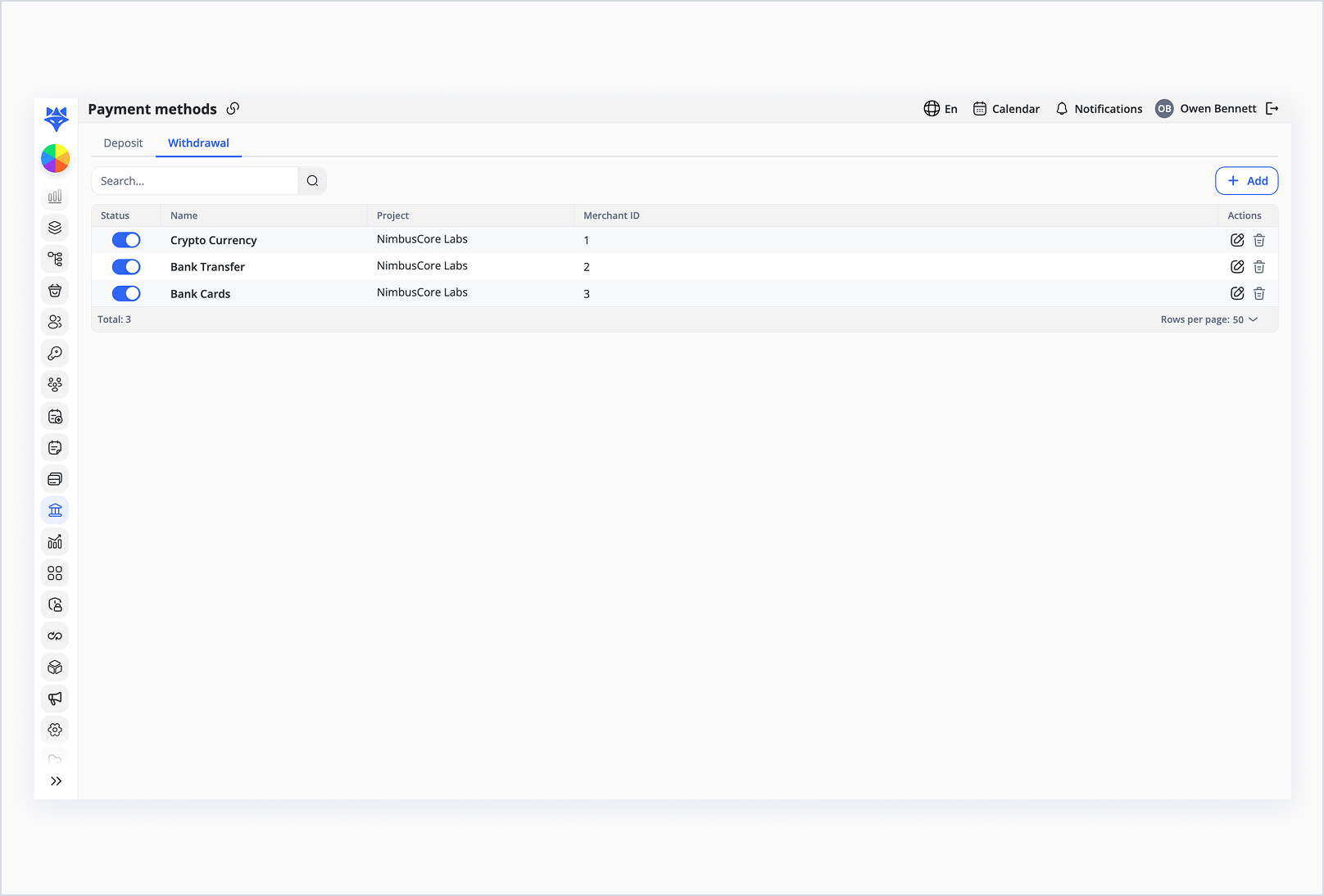Open the people group sidebar icon

[x=55, y=384]
